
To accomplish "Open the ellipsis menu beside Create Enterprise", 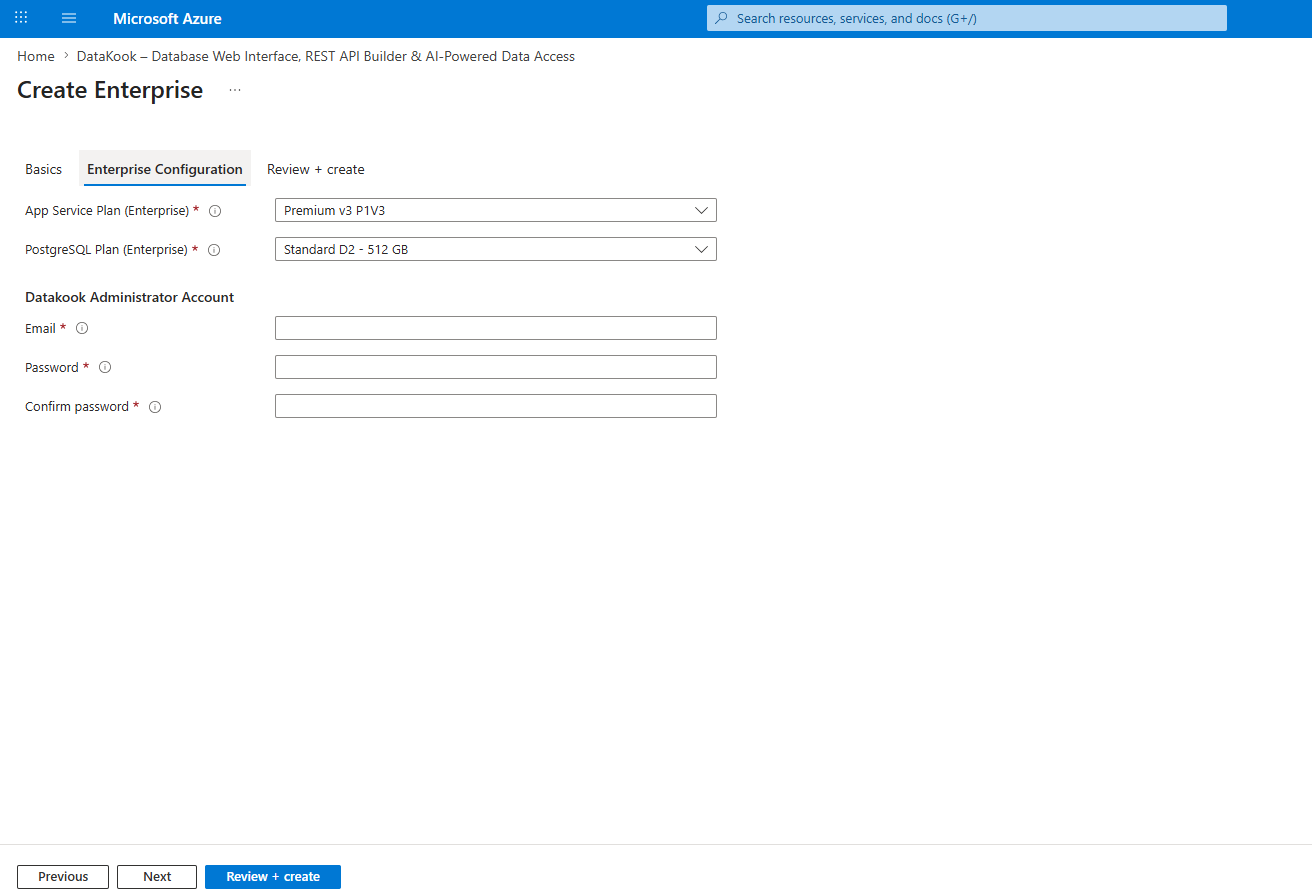I will pos(235,90).
